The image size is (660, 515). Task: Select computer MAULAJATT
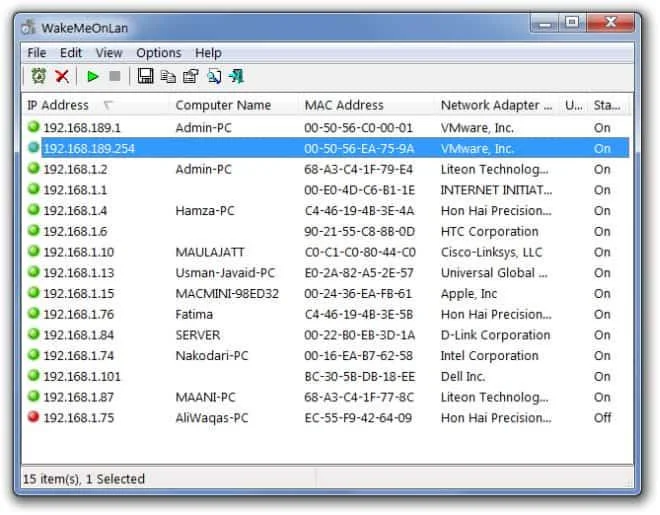[x=210, y=252]
